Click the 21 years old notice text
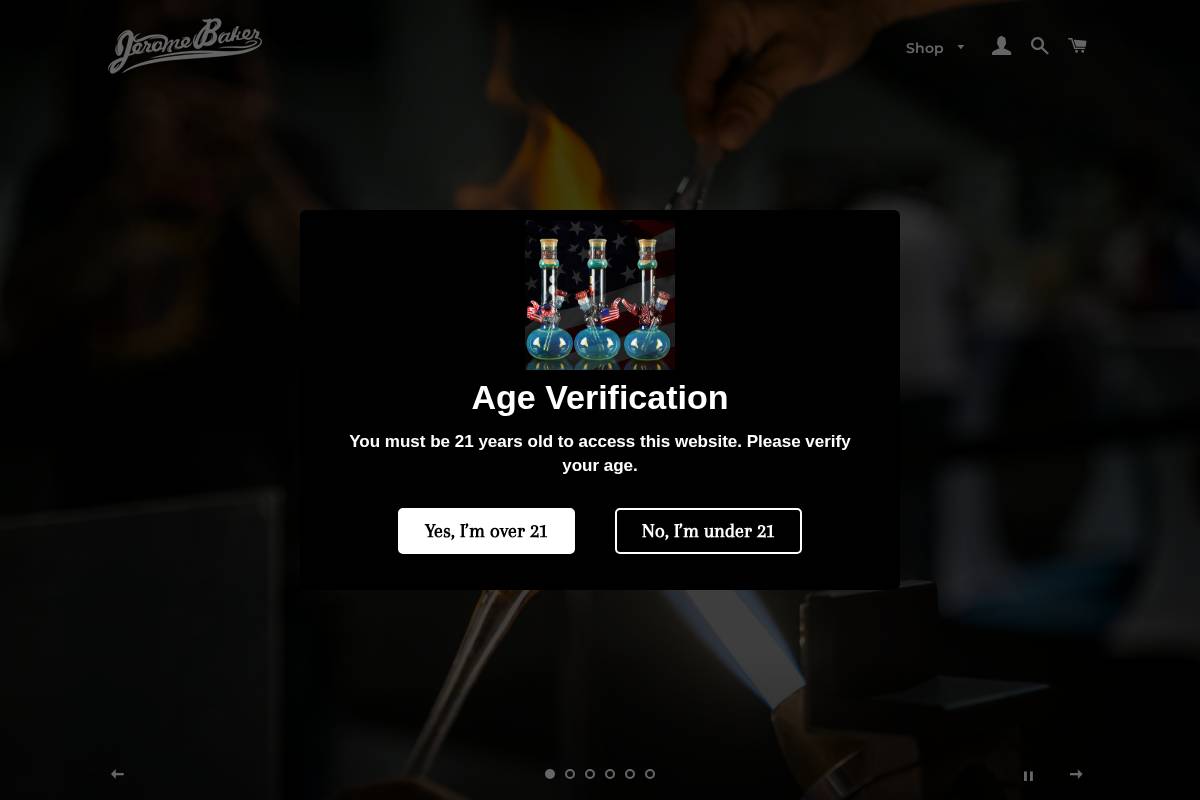Image resolution: width=1200 pixels, height=800 pixels. pos(600,453)
